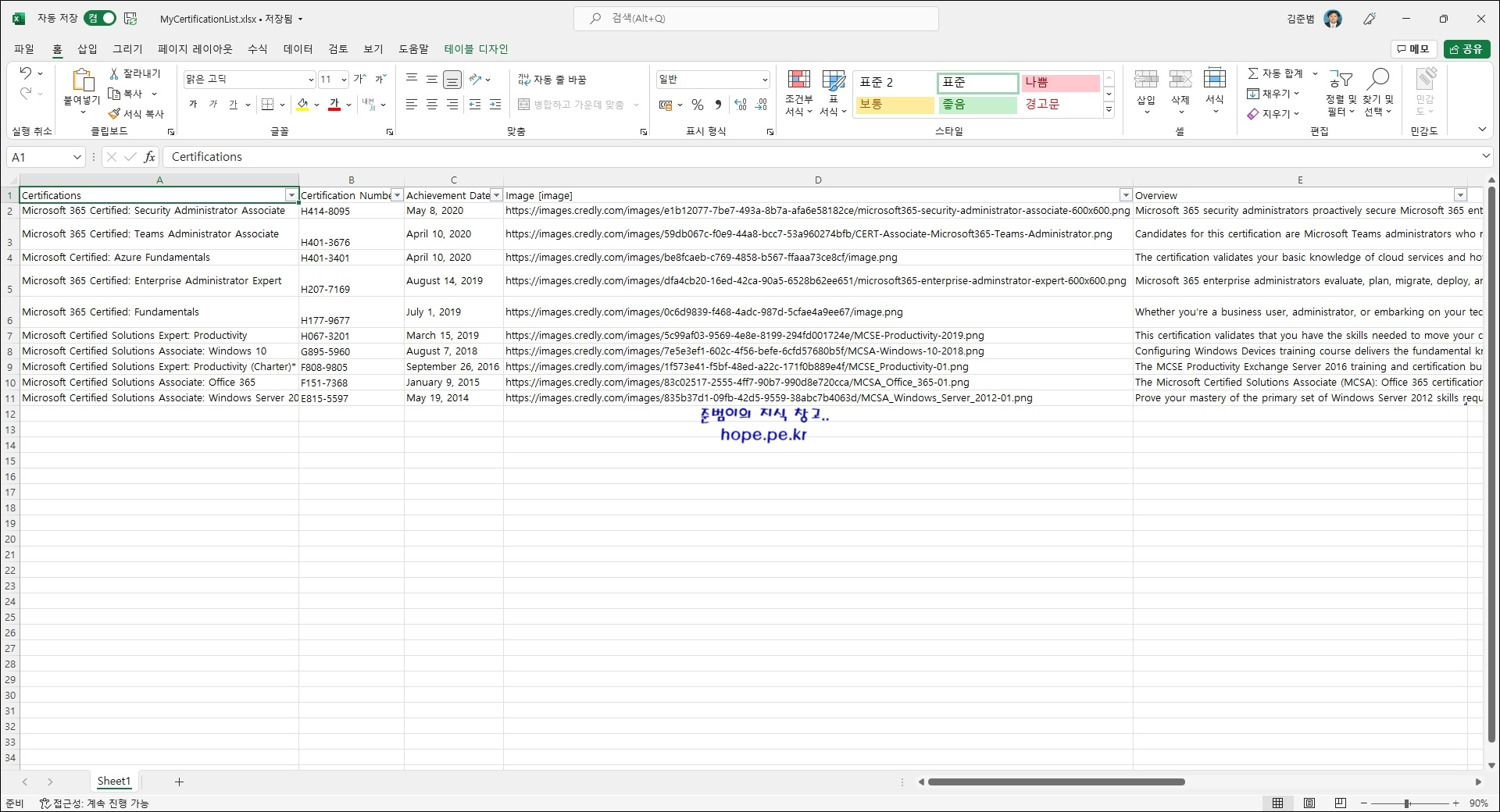Click the AutoSum button
This screenshot has height=812, width=1500.
coord(1275,73)
